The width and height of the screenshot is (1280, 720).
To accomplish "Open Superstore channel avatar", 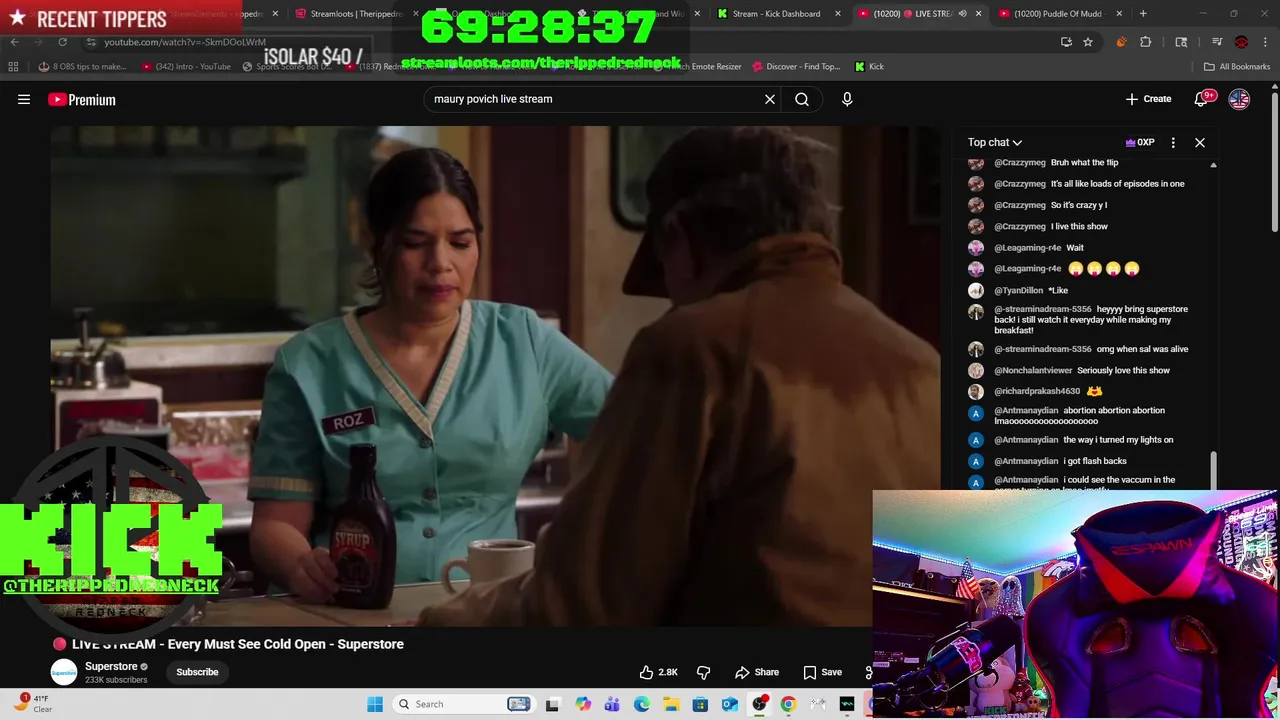I will coord(64,672).
